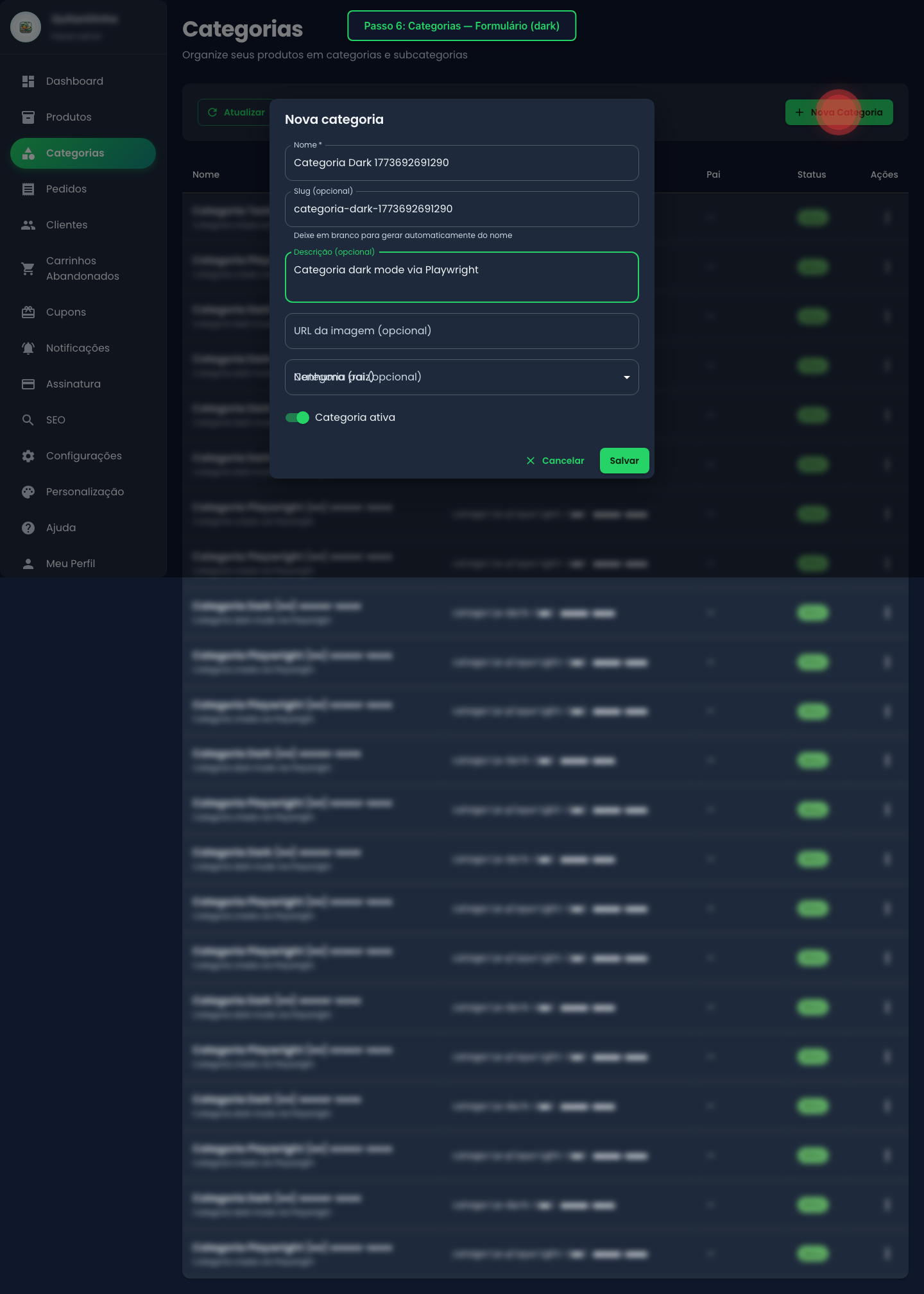The width and height of the screenshot is (924, 1294).
Task: Click the SEO magnifier icon
Action: [x=28, y=420]
